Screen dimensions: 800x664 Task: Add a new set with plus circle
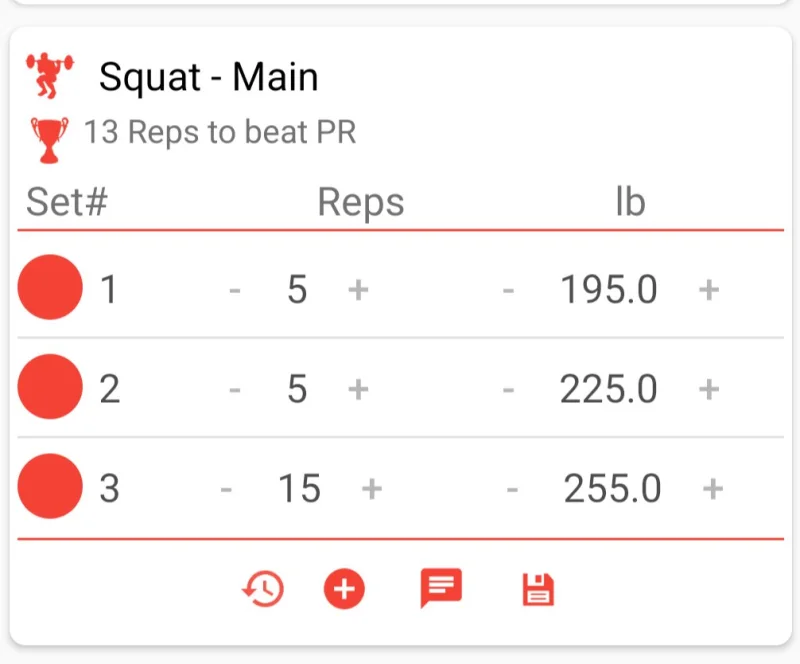tap(344, 589)
